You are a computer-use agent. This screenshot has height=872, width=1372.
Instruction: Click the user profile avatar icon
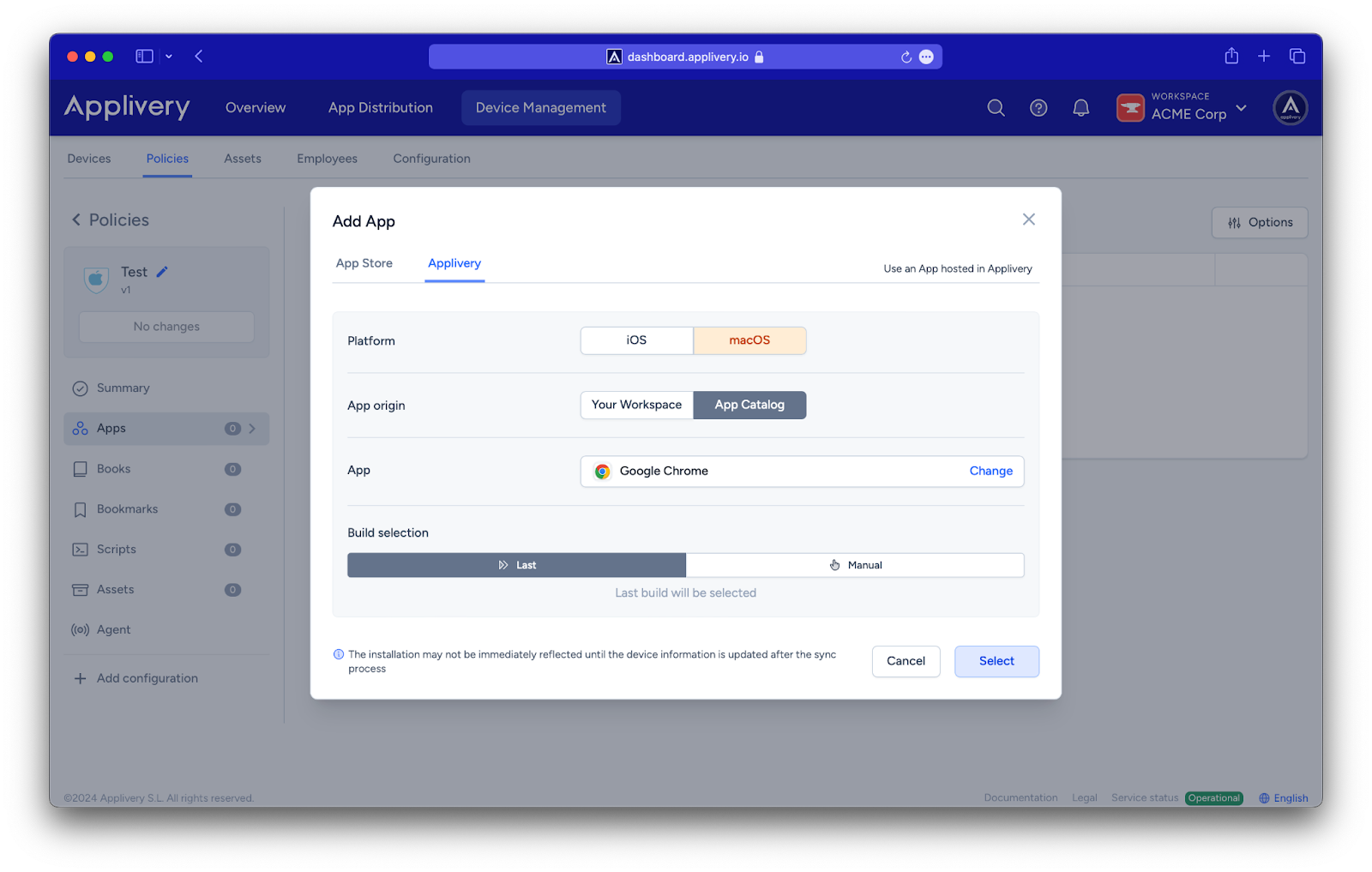[x=1290, y=108]
